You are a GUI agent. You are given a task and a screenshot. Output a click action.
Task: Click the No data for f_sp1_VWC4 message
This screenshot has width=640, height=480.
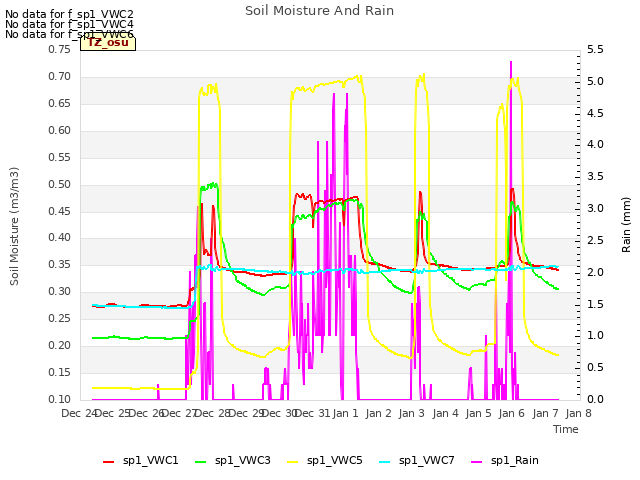[x=69, y=24]
